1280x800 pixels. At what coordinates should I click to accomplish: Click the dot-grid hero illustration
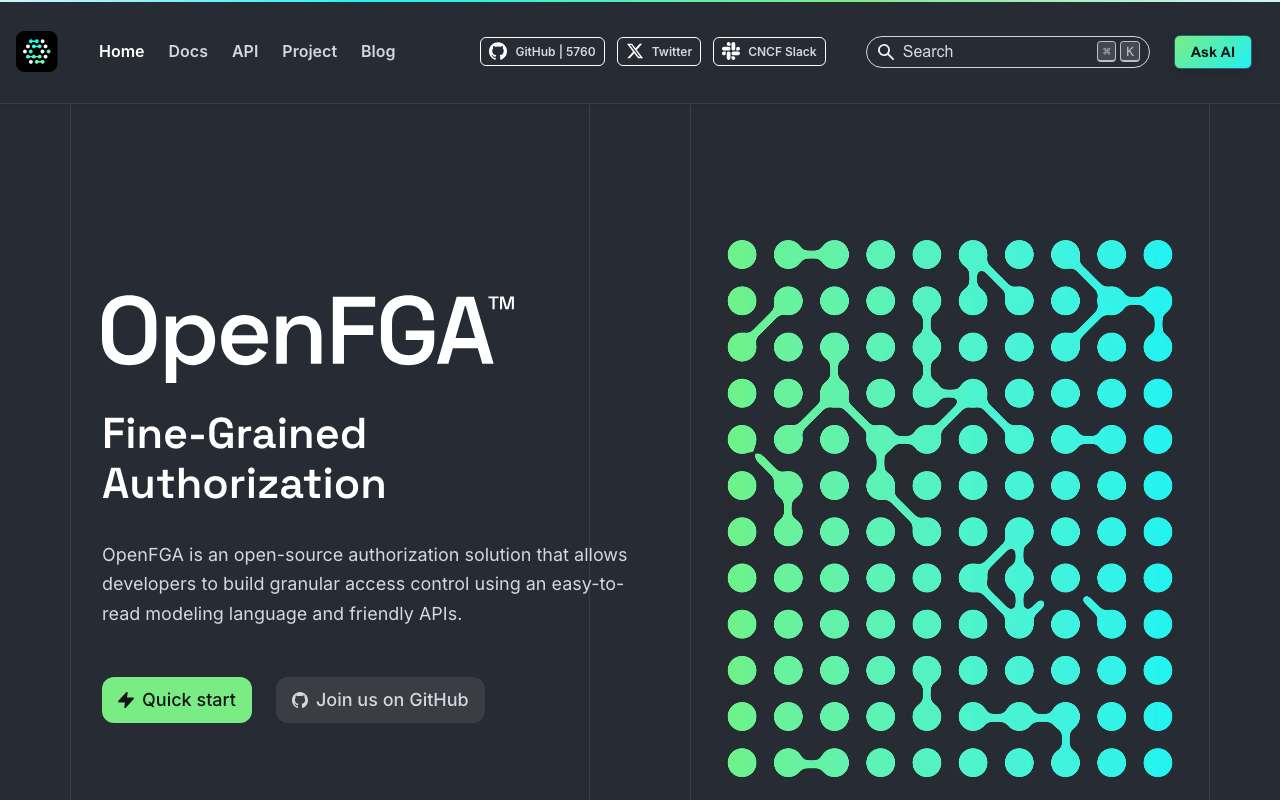(x=950, y=508)
